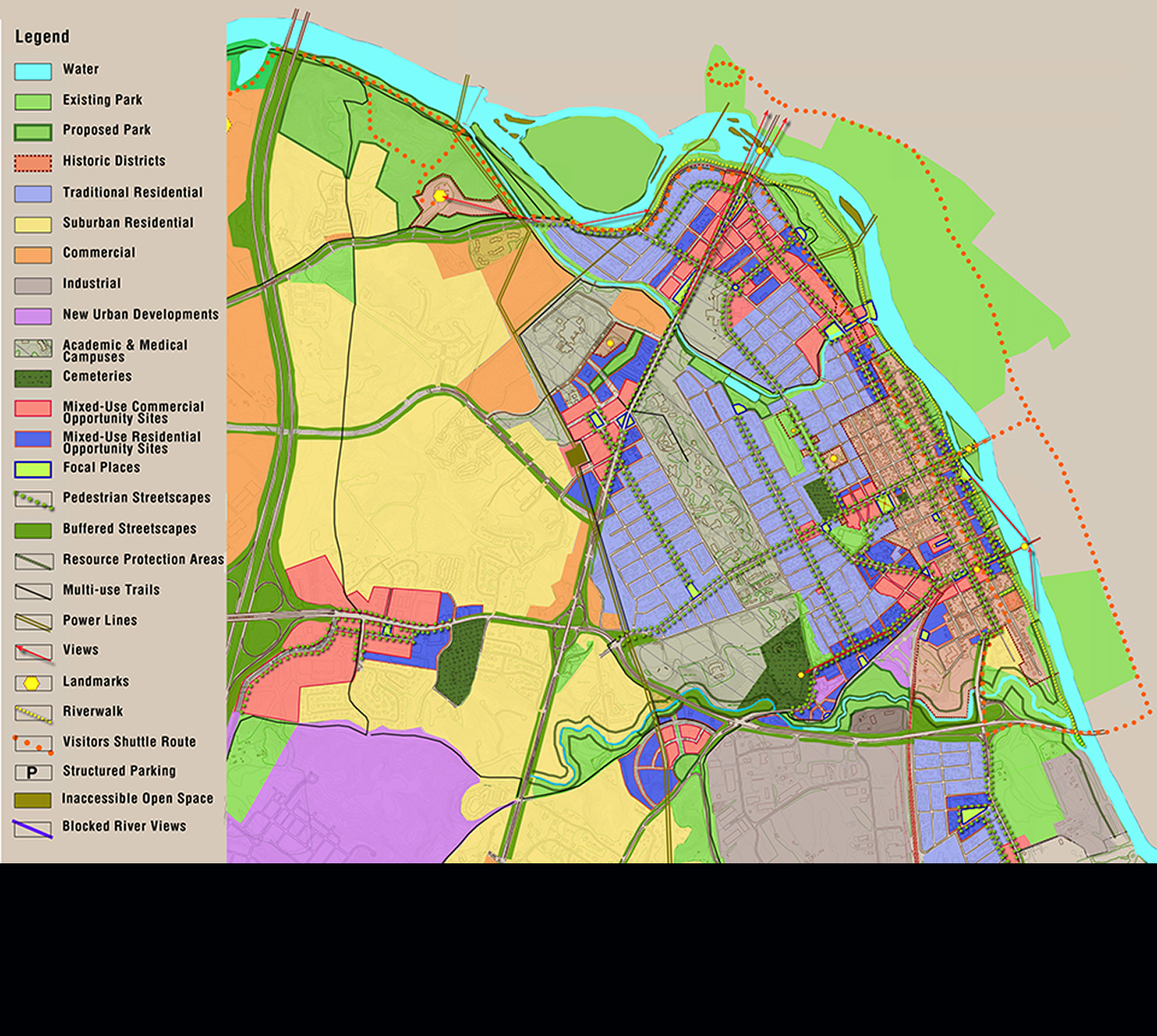Click the "Structured Parking" label

[120, 771]
